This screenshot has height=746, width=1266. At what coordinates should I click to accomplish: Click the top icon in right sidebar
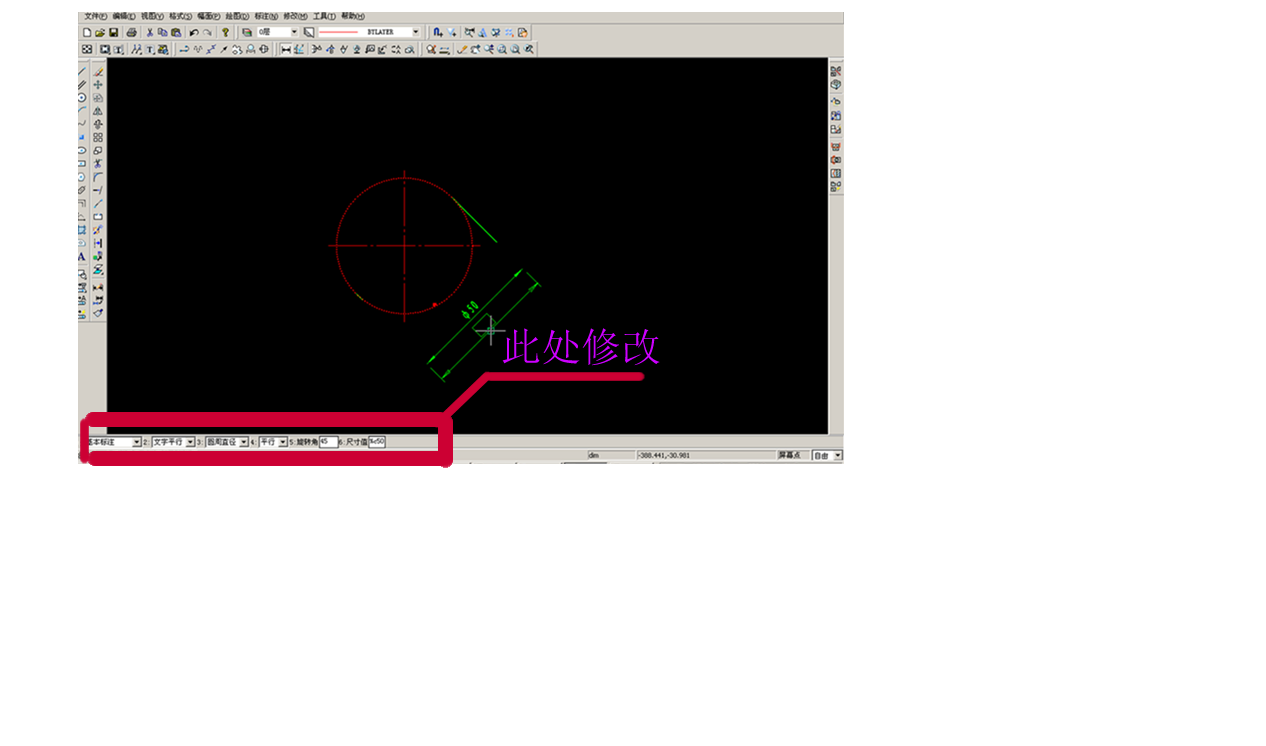point(836,71)
